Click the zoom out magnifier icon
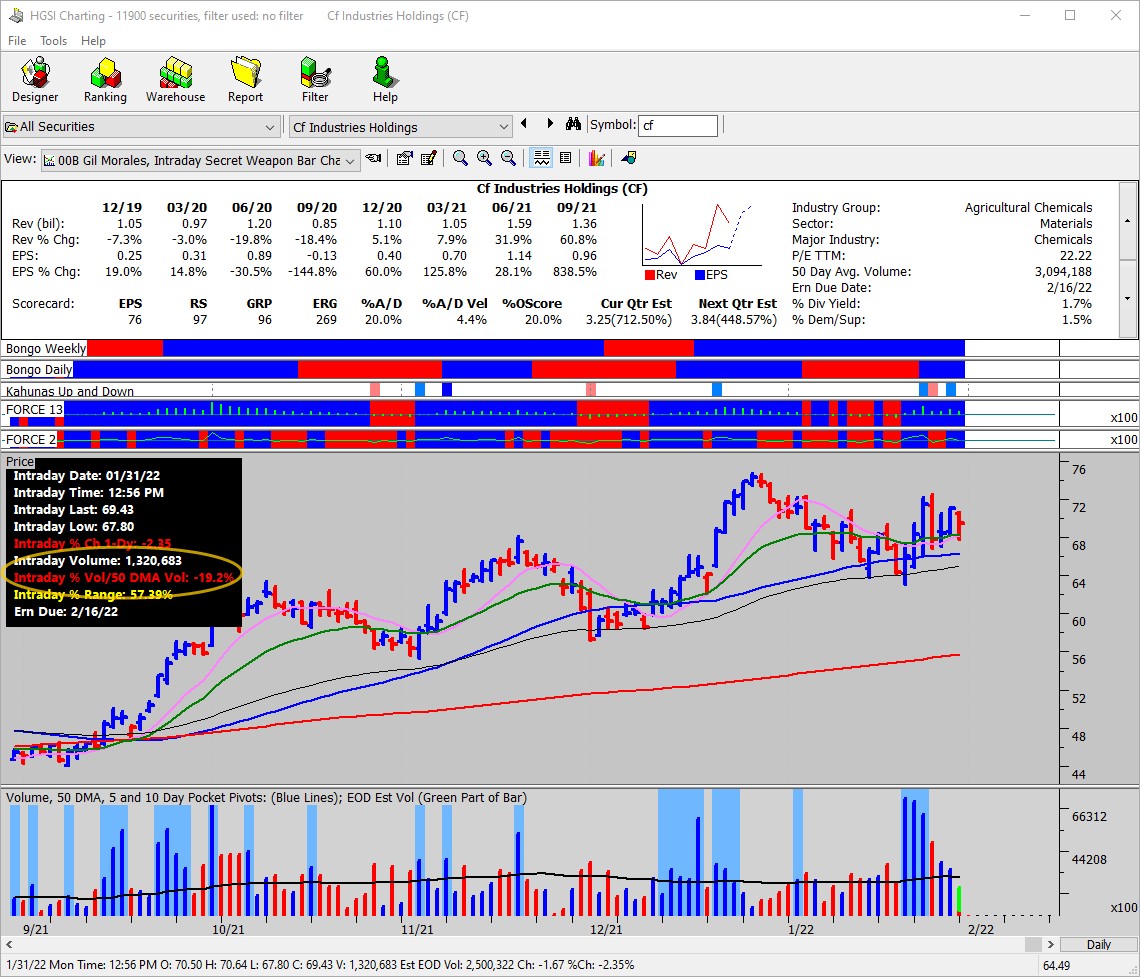1140x977 pixels. (x=508, y=158)
